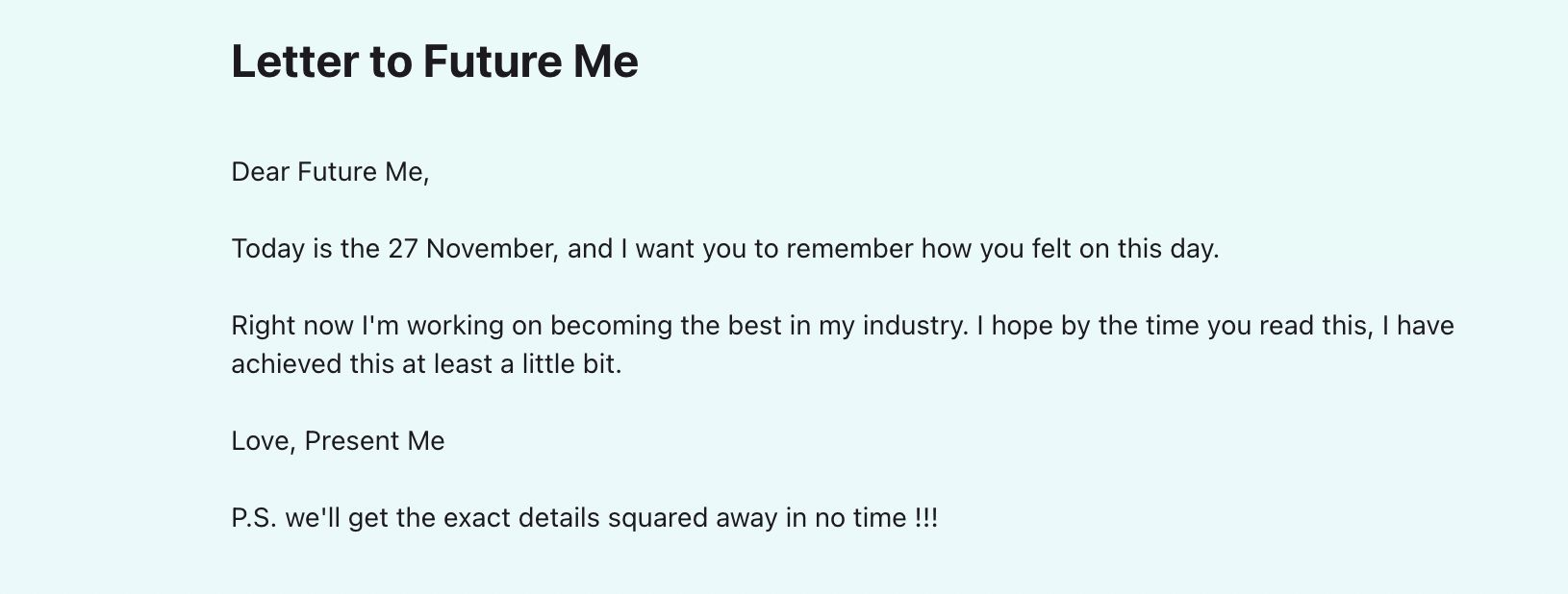Click the "Letter to Future Me" title
Viewport: 1568px width, 594px height.
[x=434, y=62]
